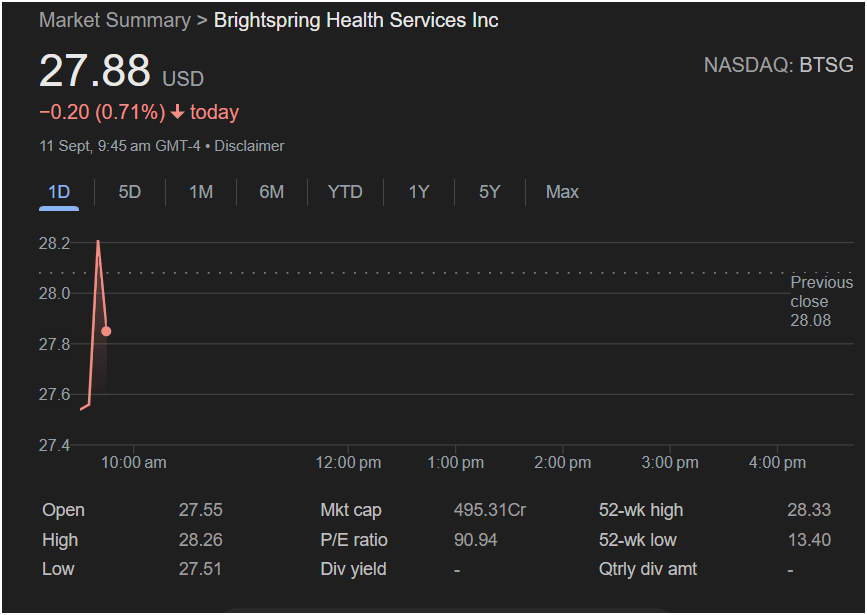Click the NASDAQ: BTSG ticker label
The width and height of the screenshot is (867, 615).
coord(778,65)
